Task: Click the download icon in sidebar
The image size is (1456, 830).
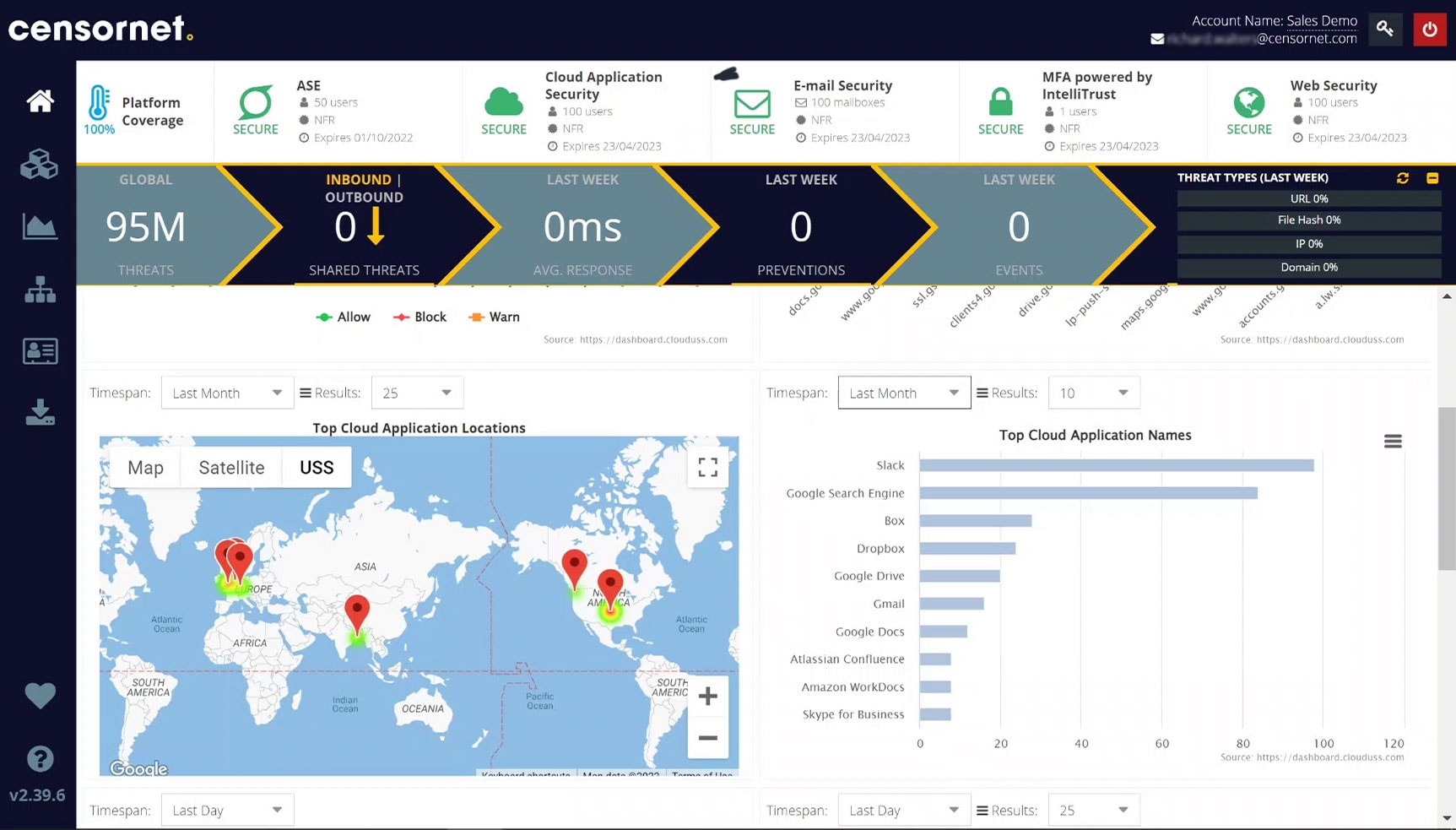Action: (40, 413)
